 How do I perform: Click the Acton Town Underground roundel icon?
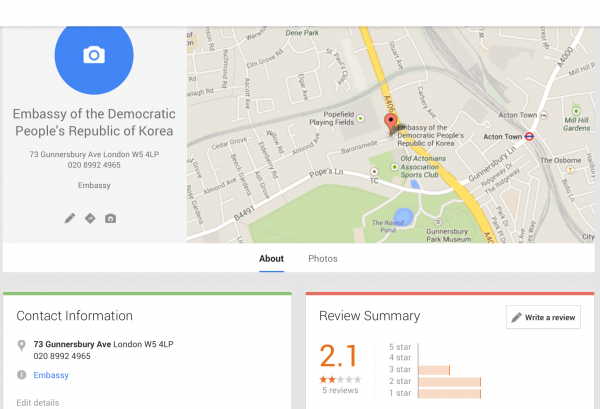point(529,136)
